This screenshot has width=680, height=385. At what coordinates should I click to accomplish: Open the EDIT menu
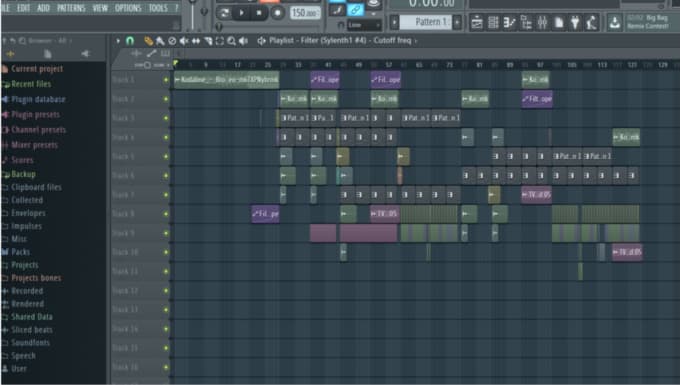23,8
